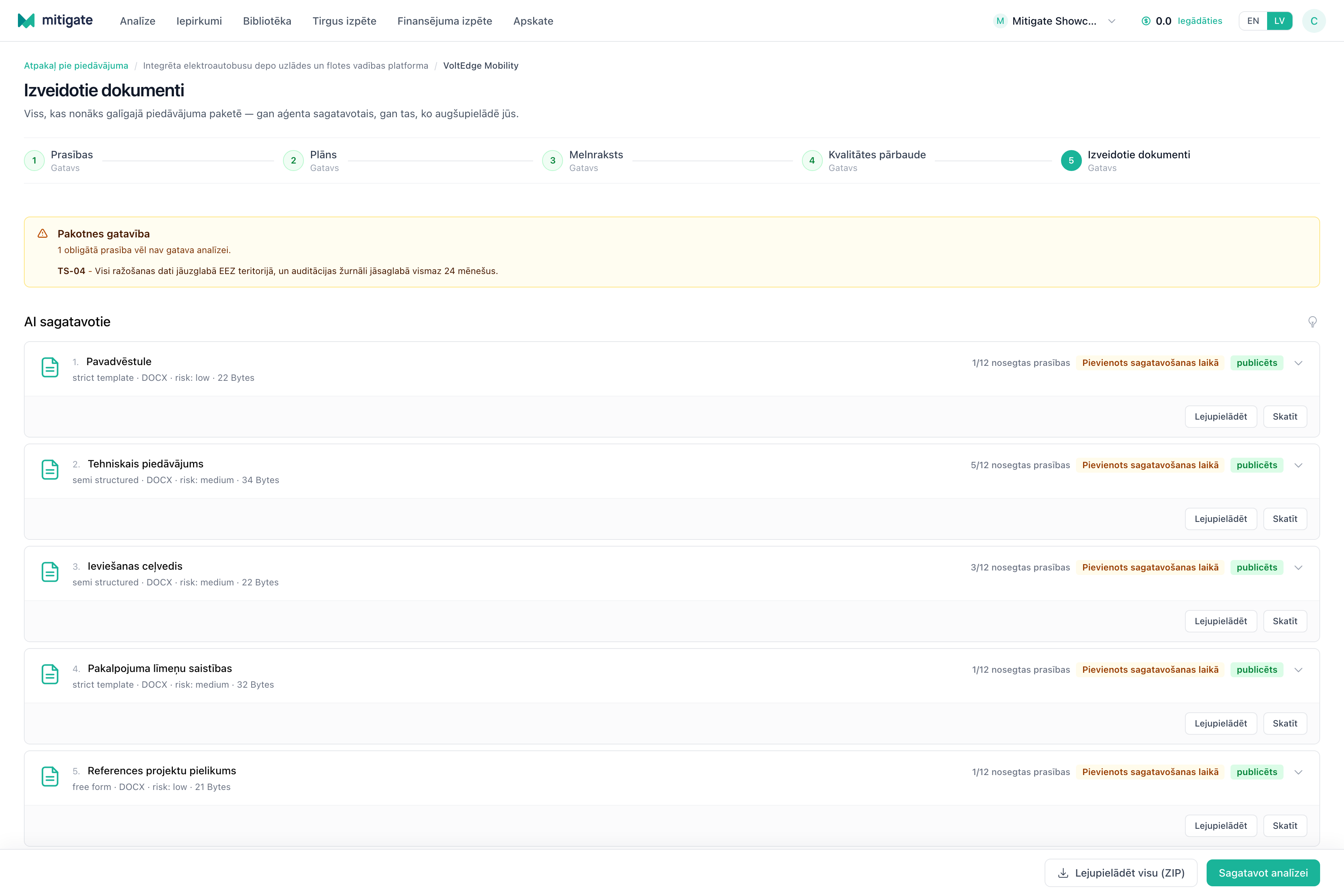Click the Pakalpojuma līmeņu saistības document icon
Image resolution: width=1344 pixels, height=896 pixels.
(50, 674)
